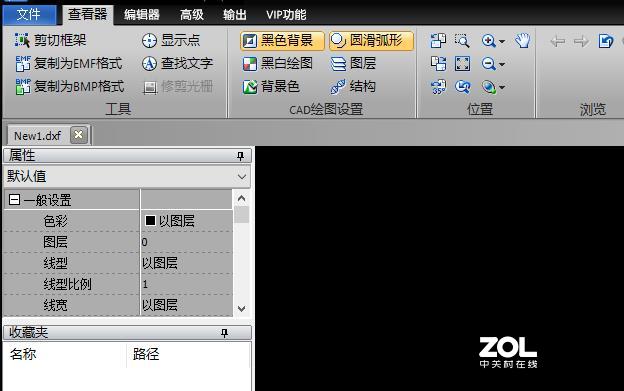624x391 pixels.
Task: Open dropdown beside green-dot magnifier
Action: click(x=502, y=87)
